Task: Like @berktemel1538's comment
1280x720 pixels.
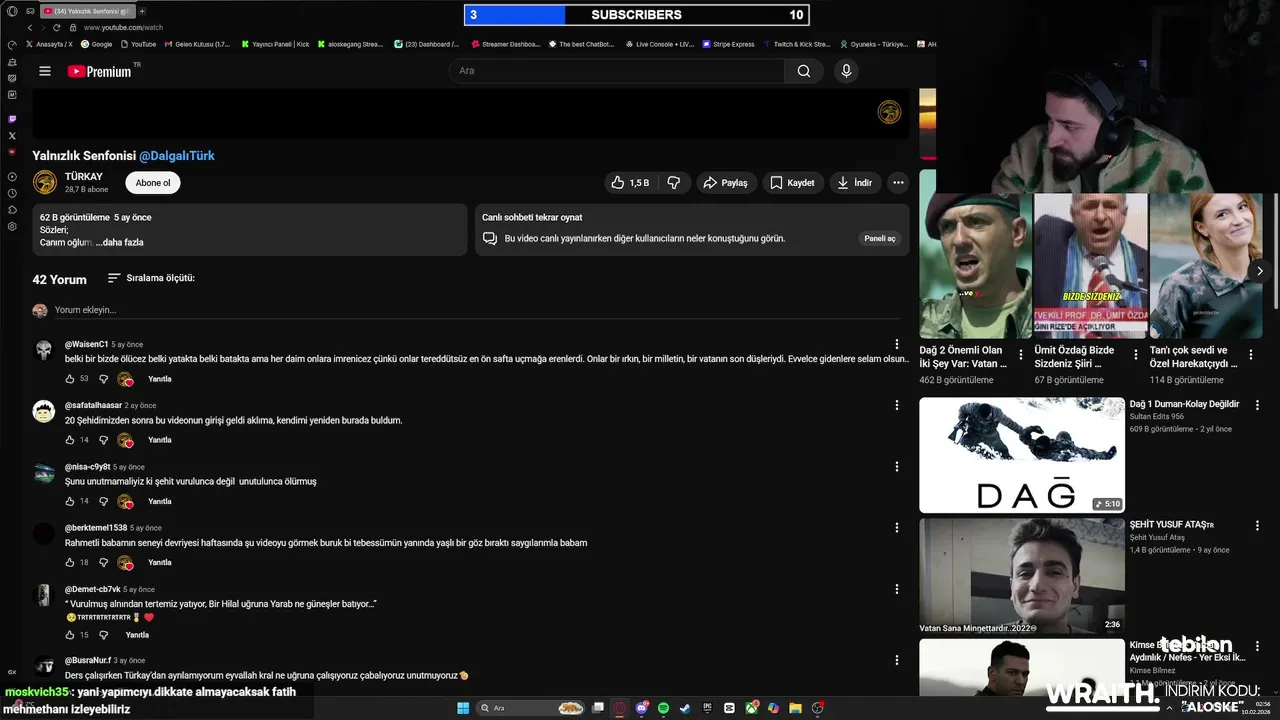Action: [x=70, y=562]
